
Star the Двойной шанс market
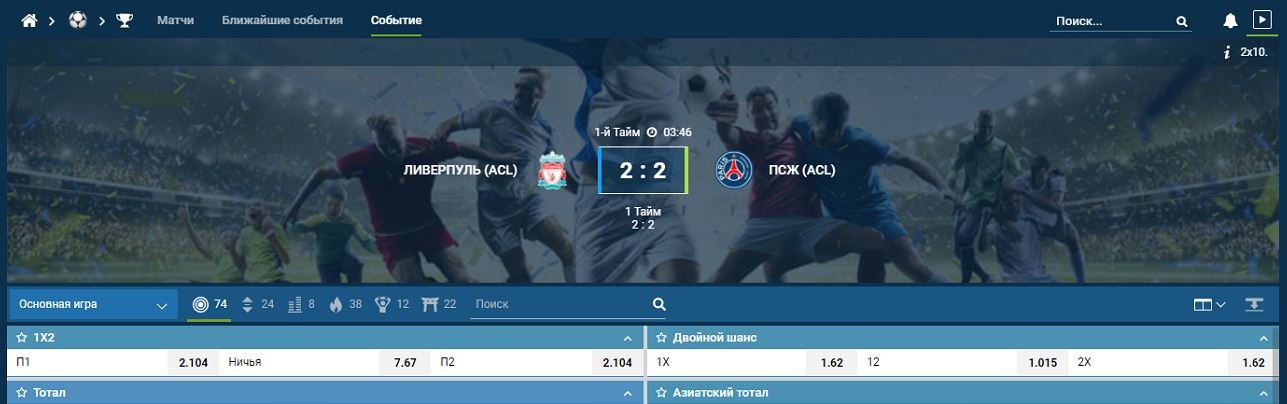[x=662, y=338]
